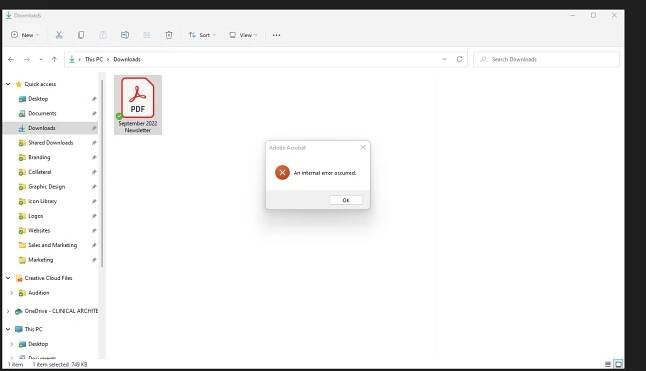The image size is (646, 371).
Task: Open recent locations chevron
Action: 41,59
